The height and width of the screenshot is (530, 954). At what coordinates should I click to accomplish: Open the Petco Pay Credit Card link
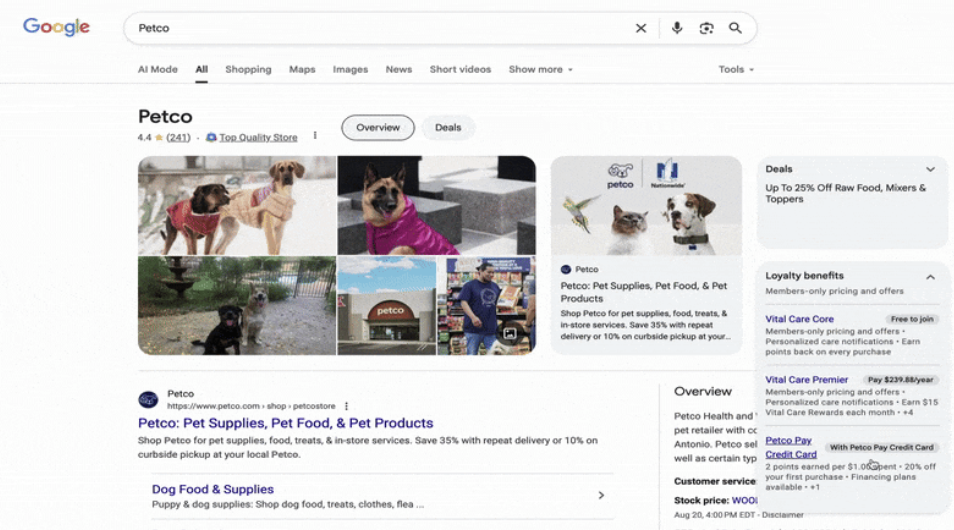click(790, 447)
